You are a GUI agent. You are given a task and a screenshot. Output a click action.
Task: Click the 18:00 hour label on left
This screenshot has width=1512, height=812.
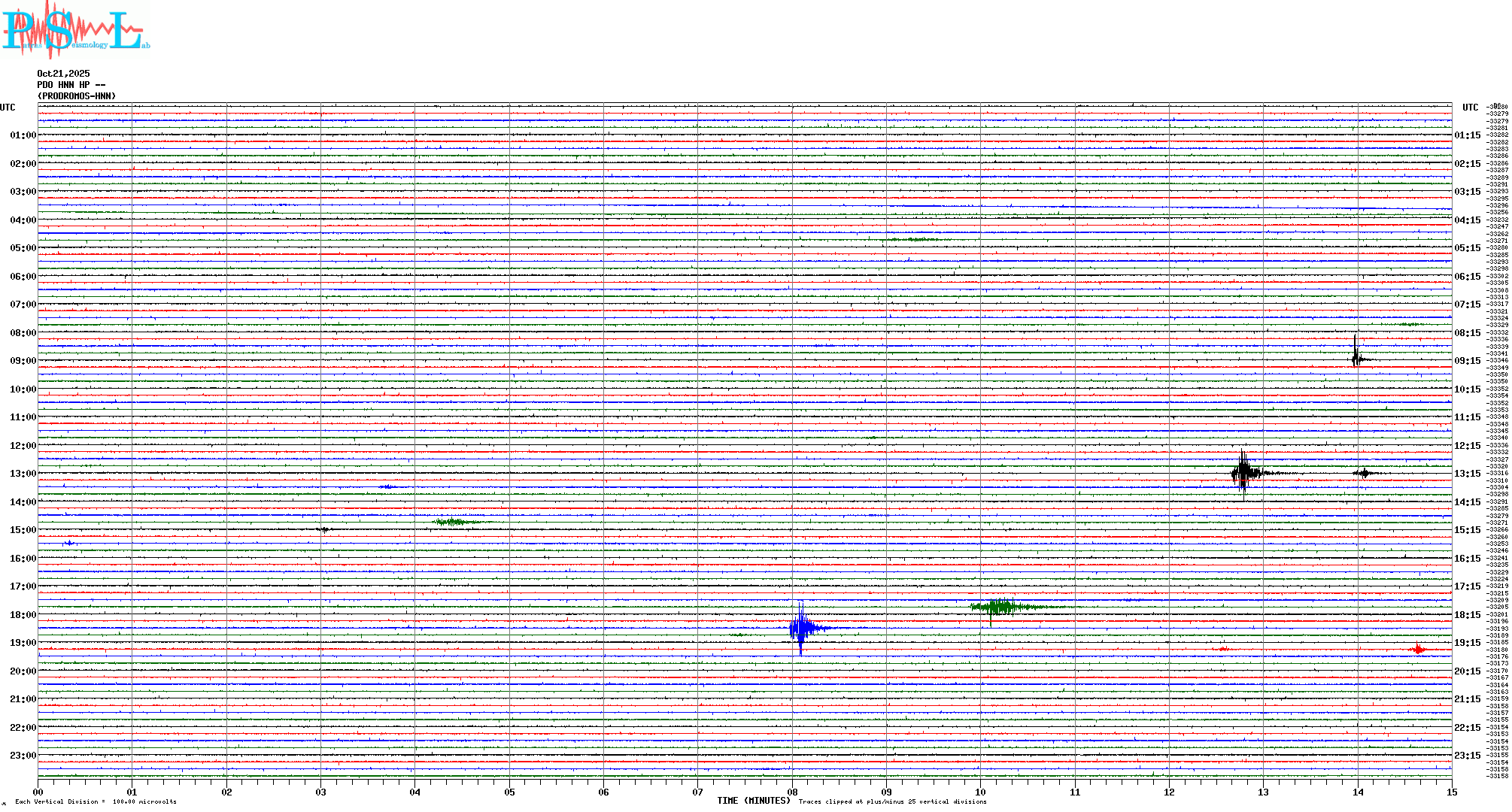point(23,615)
